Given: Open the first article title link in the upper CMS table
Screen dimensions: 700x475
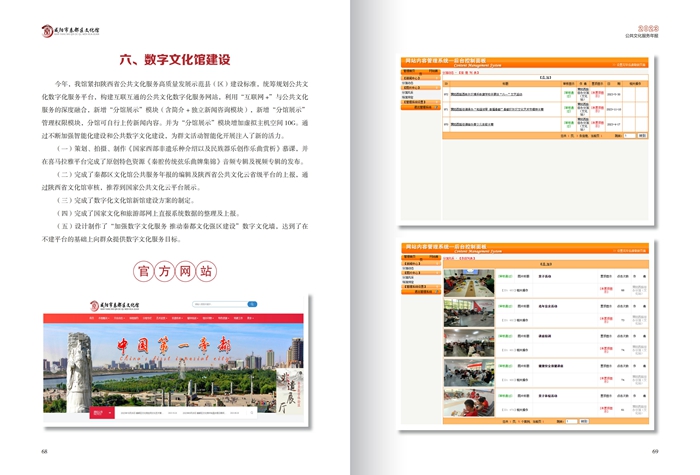Looking at the screenshot, I should click(486, 94).
